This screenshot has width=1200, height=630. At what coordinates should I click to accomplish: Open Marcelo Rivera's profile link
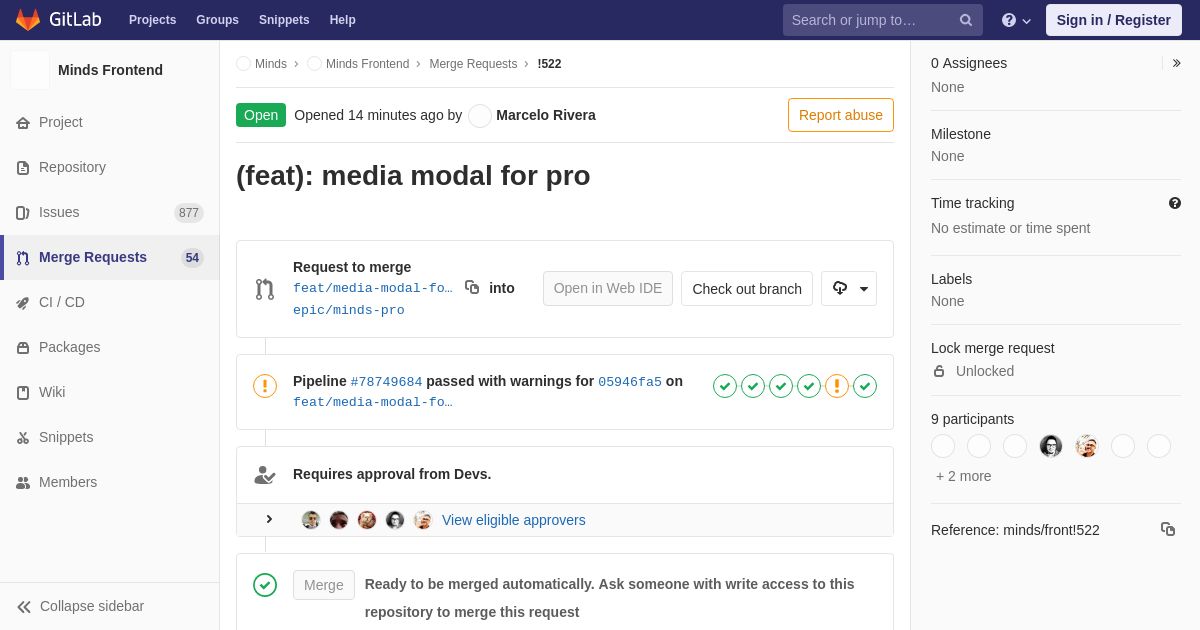click(x=546, y=115)
